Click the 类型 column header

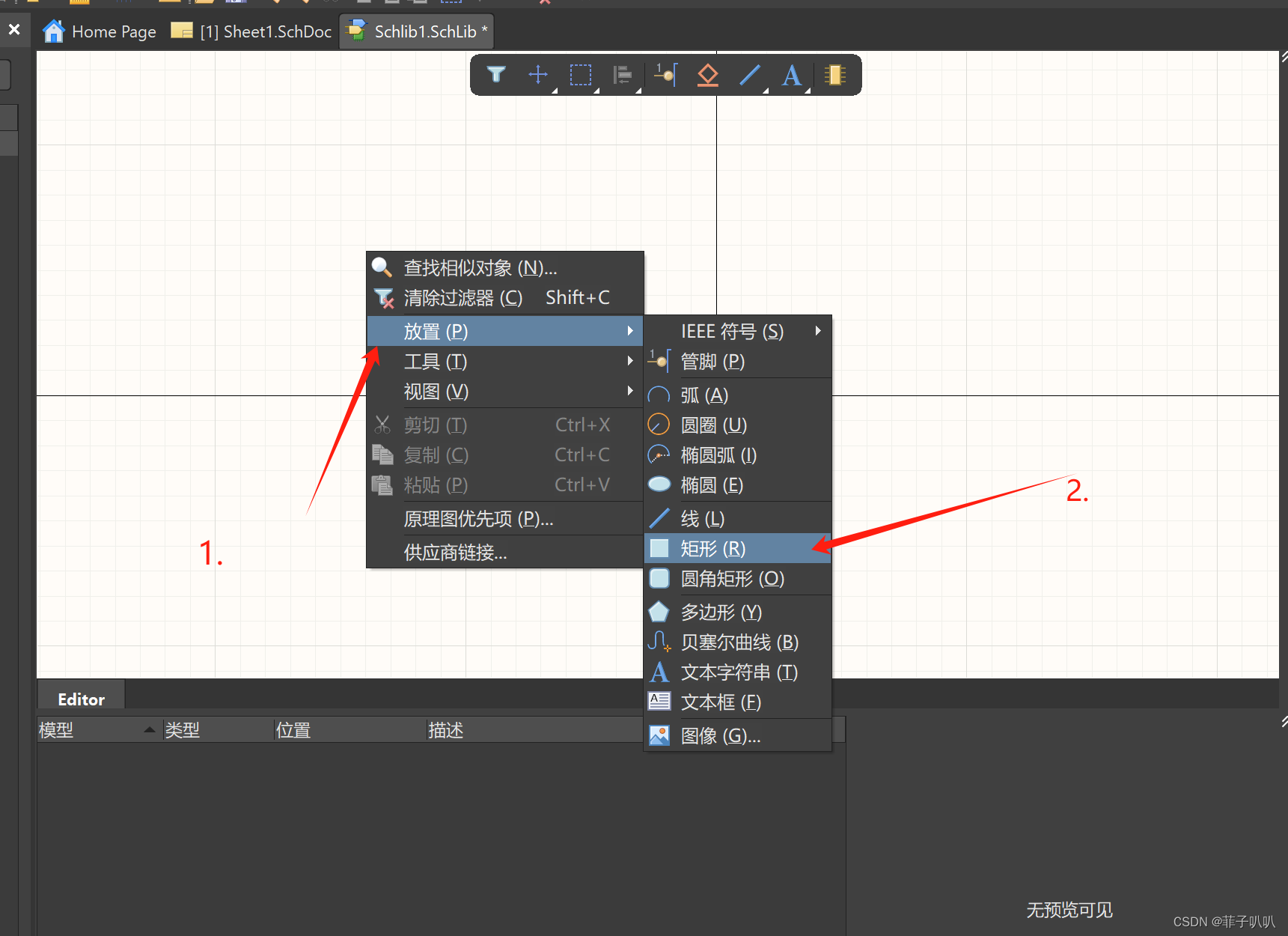(219, 730)
